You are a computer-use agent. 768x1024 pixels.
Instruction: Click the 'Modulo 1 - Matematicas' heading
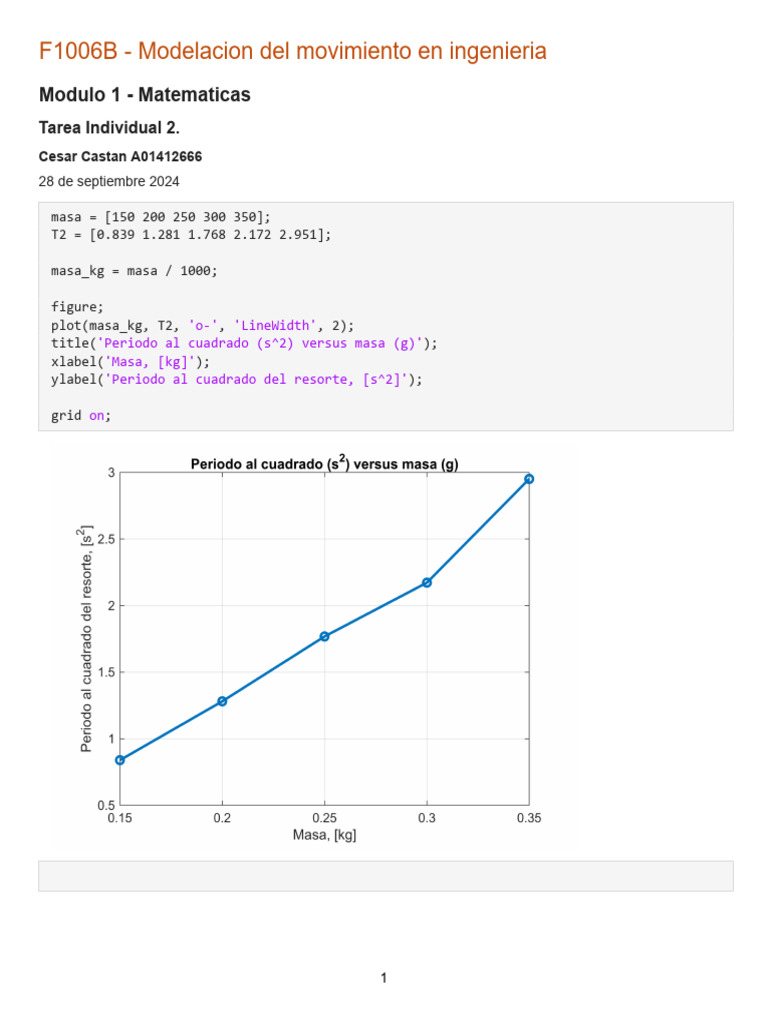(144, 95)
